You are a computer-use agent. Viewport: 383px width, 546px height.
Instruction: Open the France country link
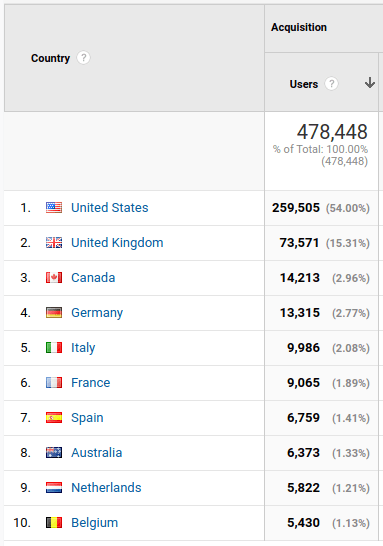(x=91, y=383)
